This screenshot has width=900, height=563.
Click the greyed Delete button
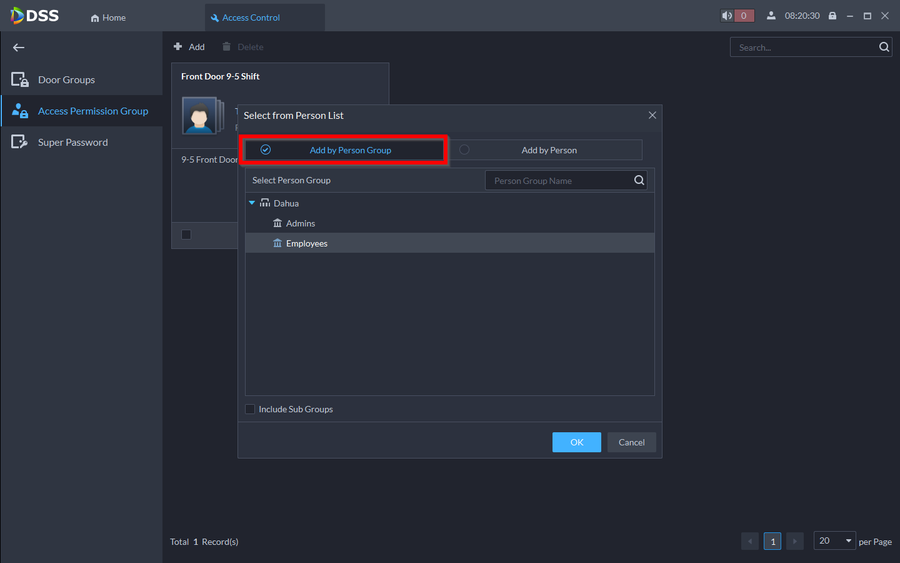pyautogui.click(x=243, y=46)
